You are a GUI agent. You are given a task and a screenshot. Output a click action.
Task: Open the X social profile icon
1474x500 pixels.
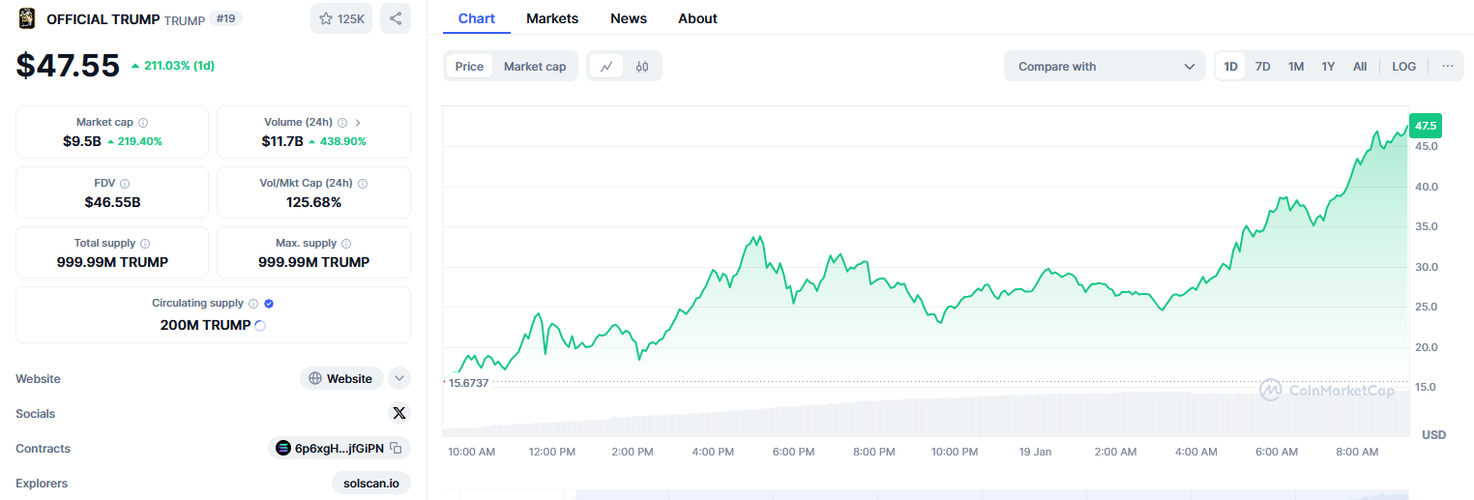pos(399,413)
